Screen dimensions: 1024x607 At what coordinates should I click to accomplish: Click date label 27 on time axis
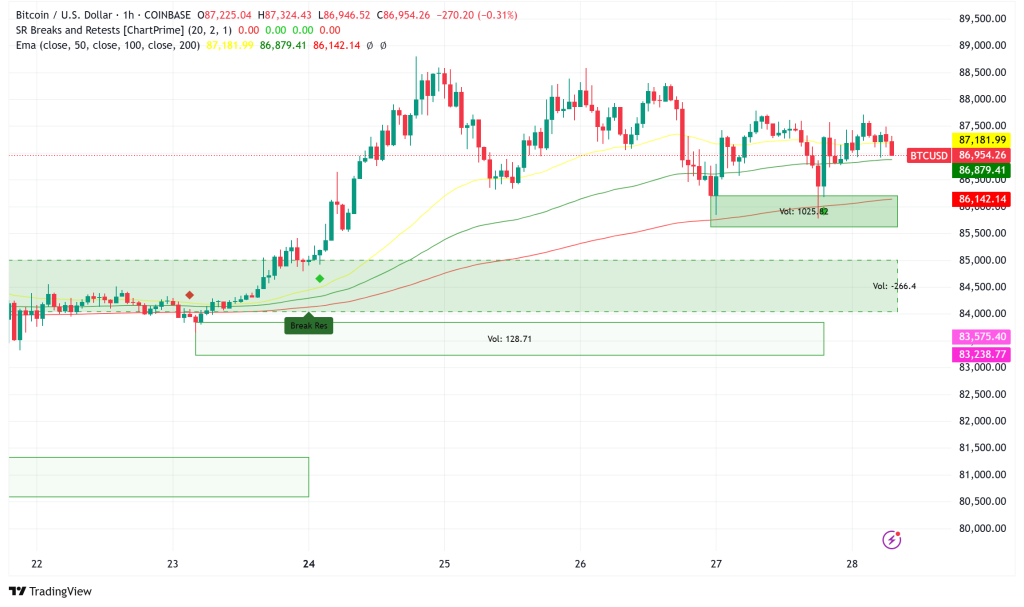pyautogui.click(x=716, y=564)
